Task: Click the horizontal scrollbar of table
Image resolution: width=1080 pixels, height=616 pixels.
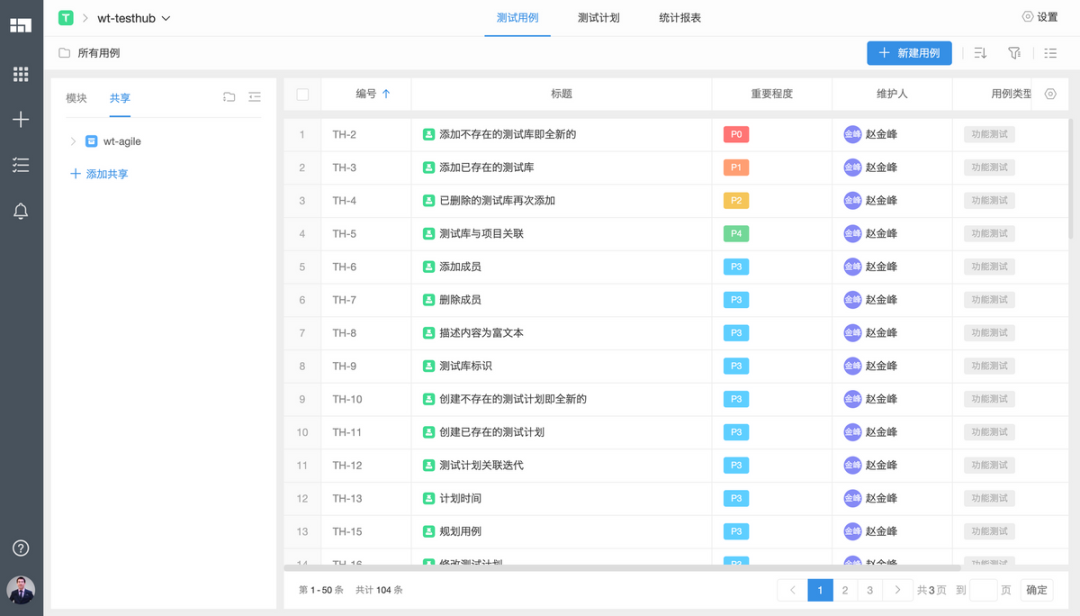Action: [x=622, y=568]
